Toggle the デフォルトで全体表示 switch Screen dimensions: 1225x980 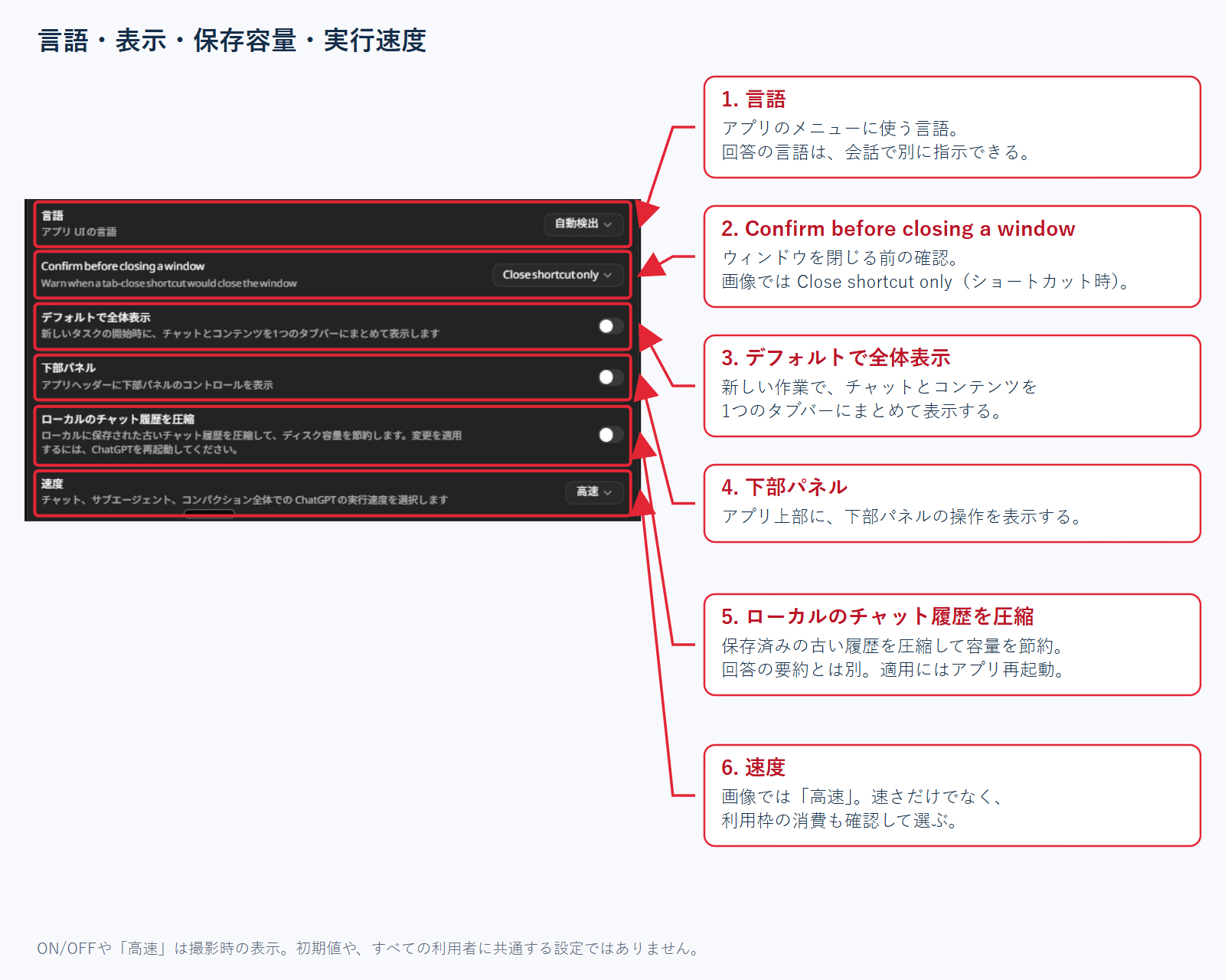(610, 326)
